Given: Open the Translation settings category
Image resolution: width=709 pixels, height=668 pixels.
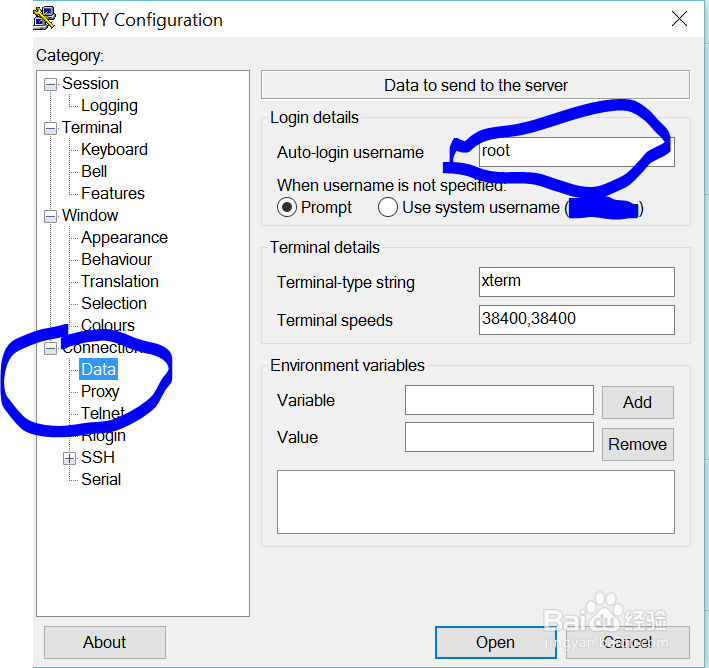Looking at the screenshot, I should (x=120, y=281).
